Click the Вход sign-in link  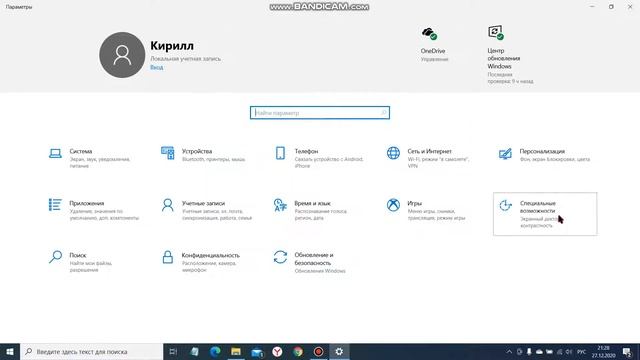point(157,67)
